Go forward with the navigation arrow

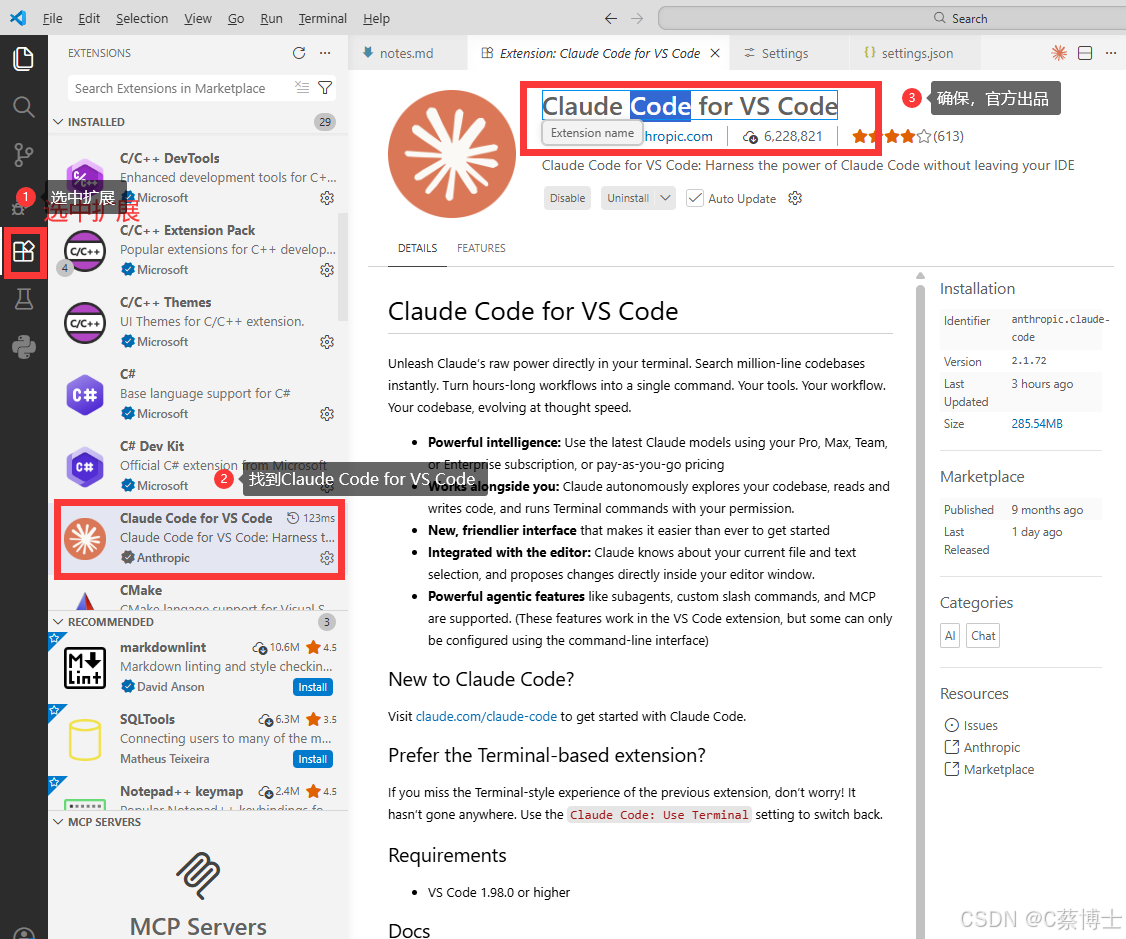pos(637,19)
